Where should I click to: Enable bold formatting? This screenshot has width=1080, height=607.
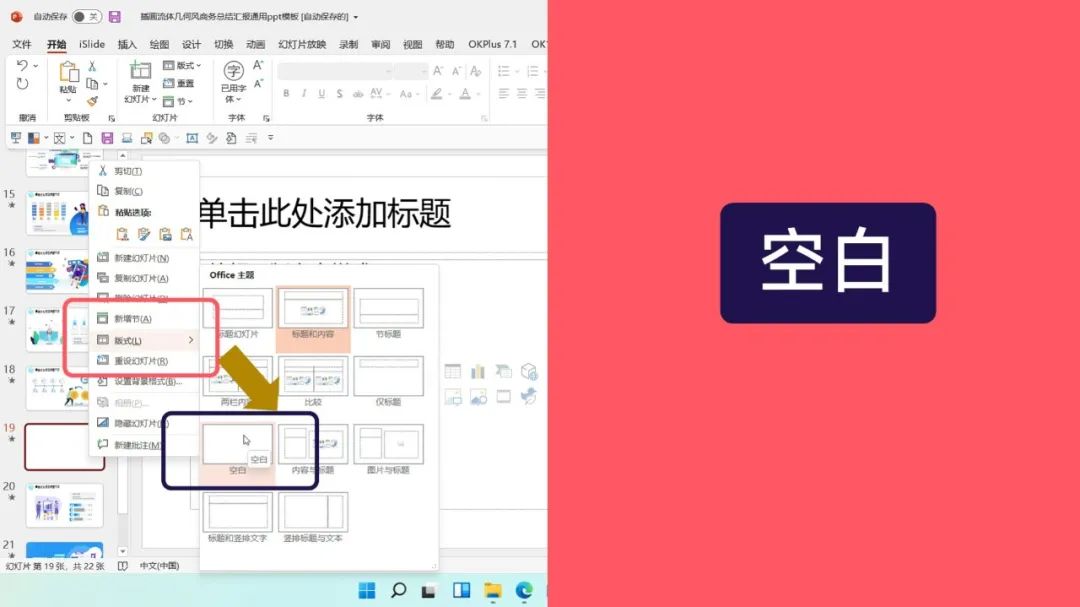click(287, 93)
